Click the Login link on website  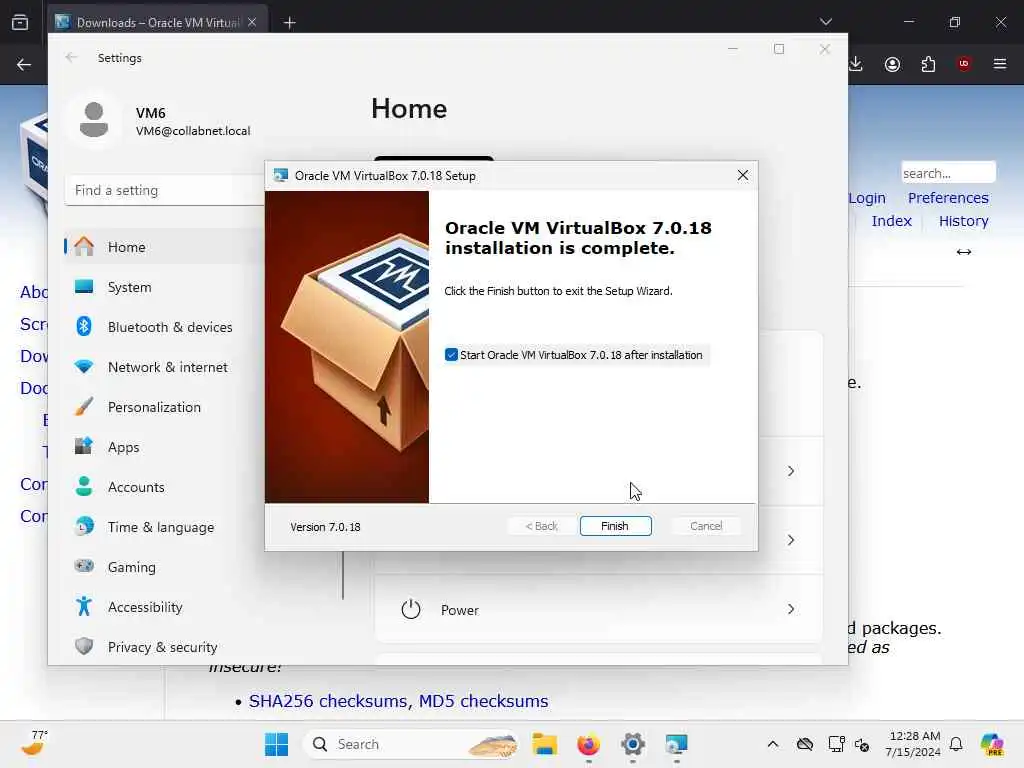click(867, 198)
